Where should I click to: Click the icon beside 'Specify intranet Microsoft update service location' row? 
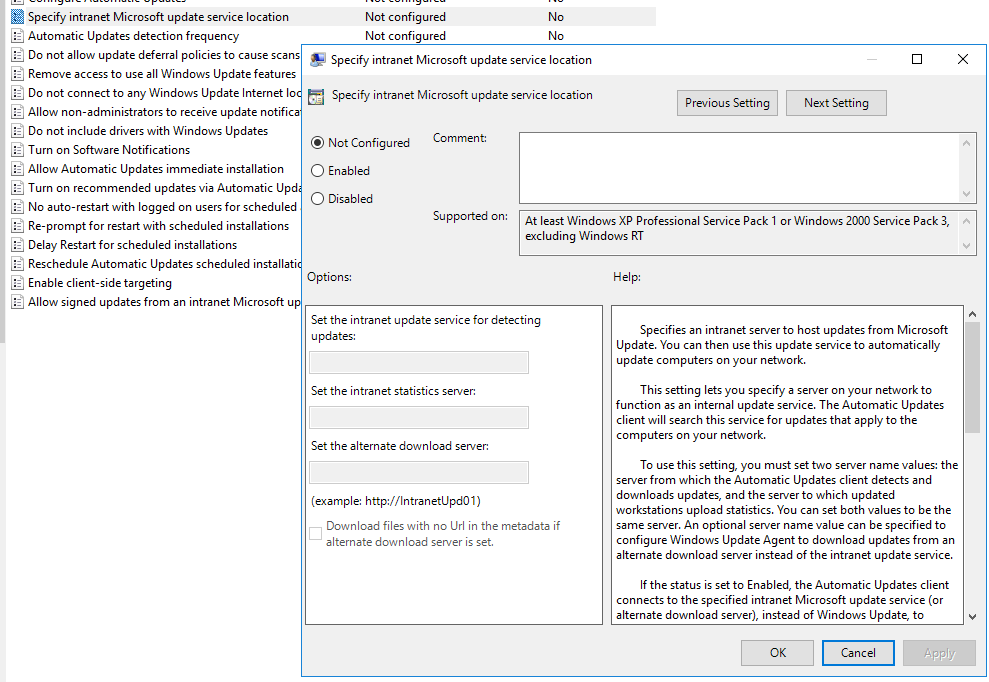pos(18,17)
